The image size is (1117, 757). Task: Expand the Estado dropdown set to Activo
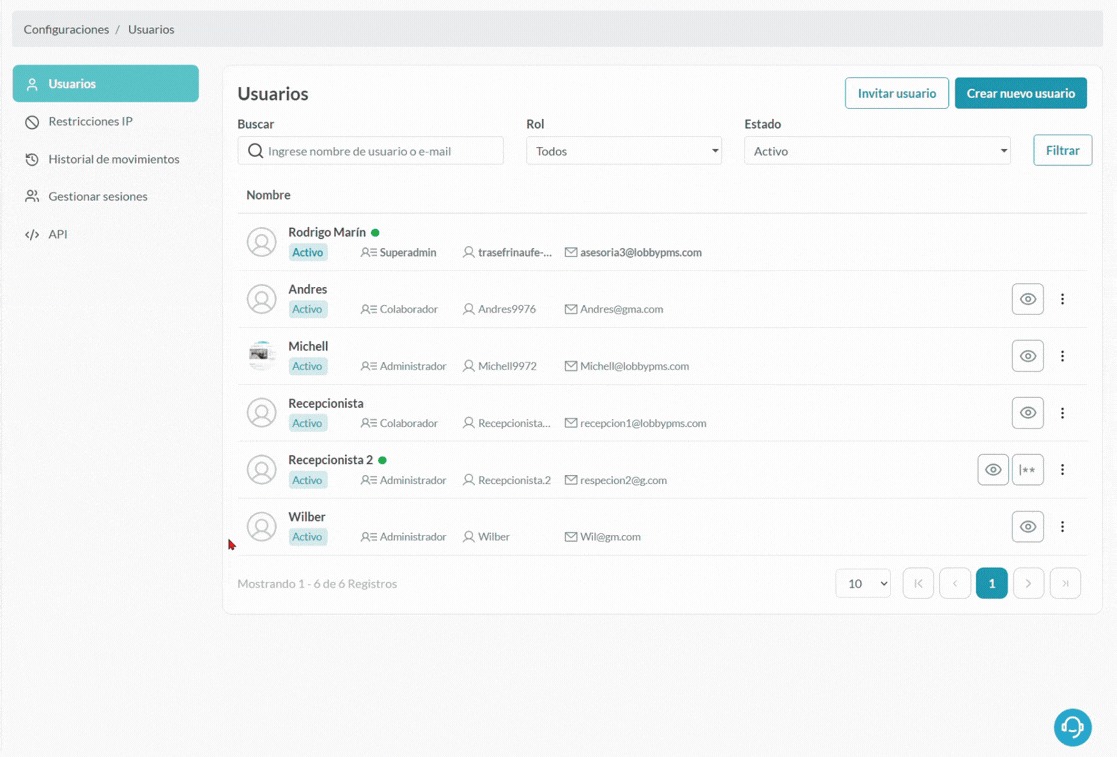pos(876,151)
